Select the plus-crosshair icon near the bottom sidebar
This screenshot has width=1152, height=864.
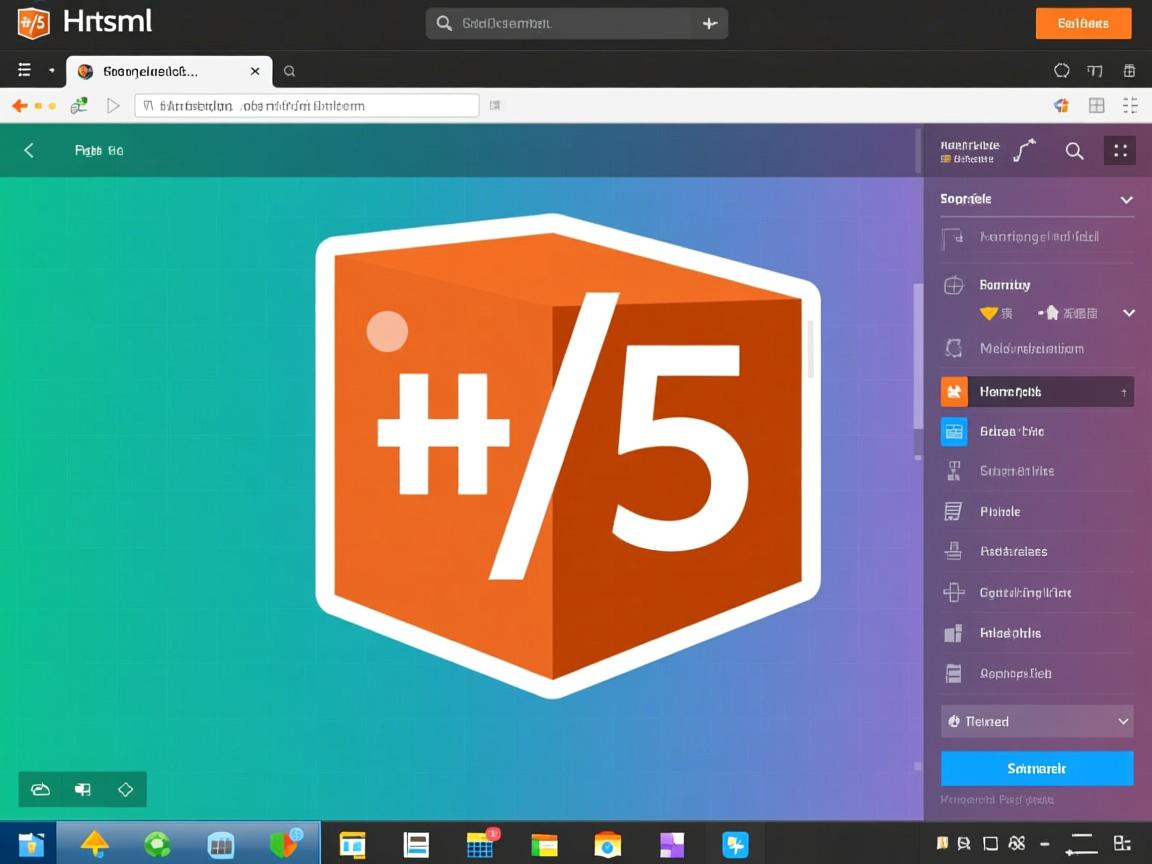click(x=952, y=592)
